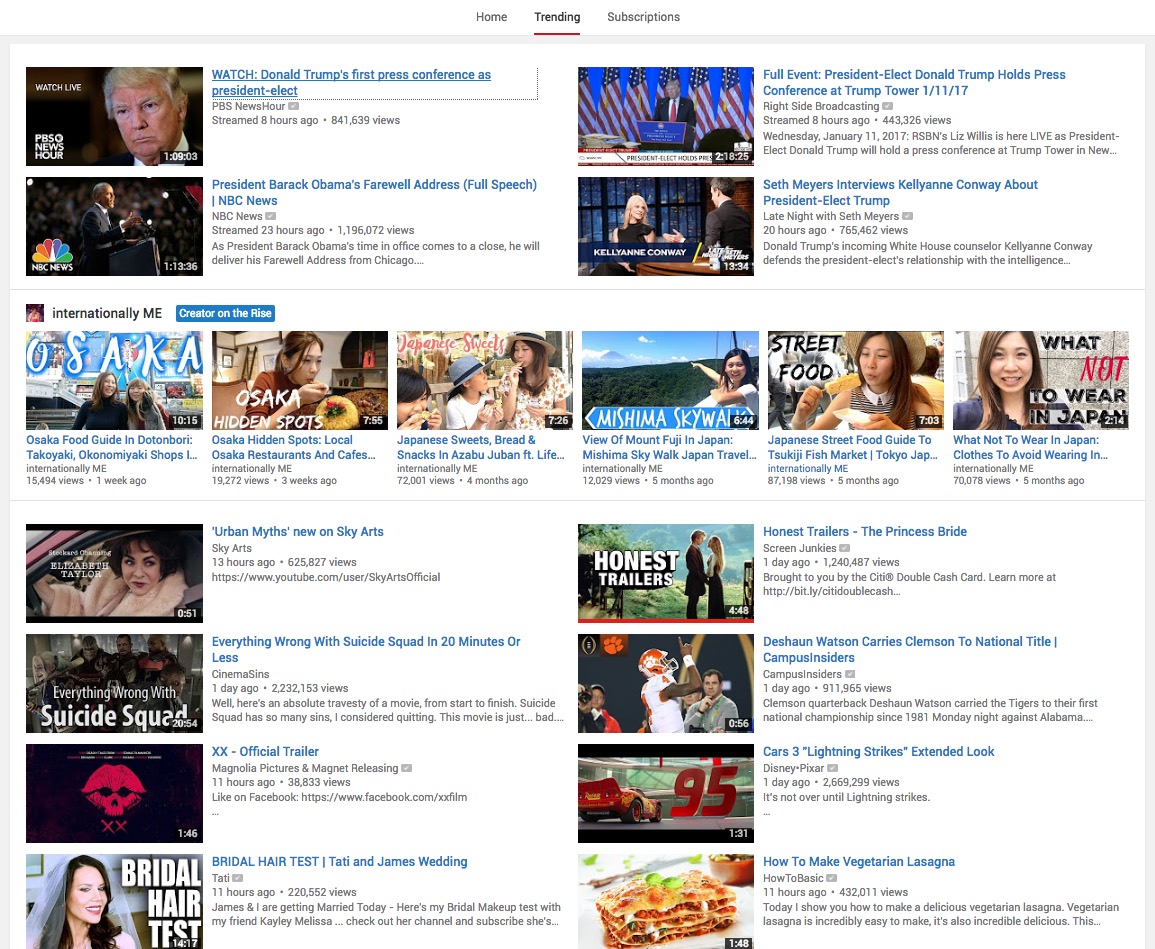Click verified badge next to Screen Junkies
This screenshot has height=949, width=1155.
845,548
